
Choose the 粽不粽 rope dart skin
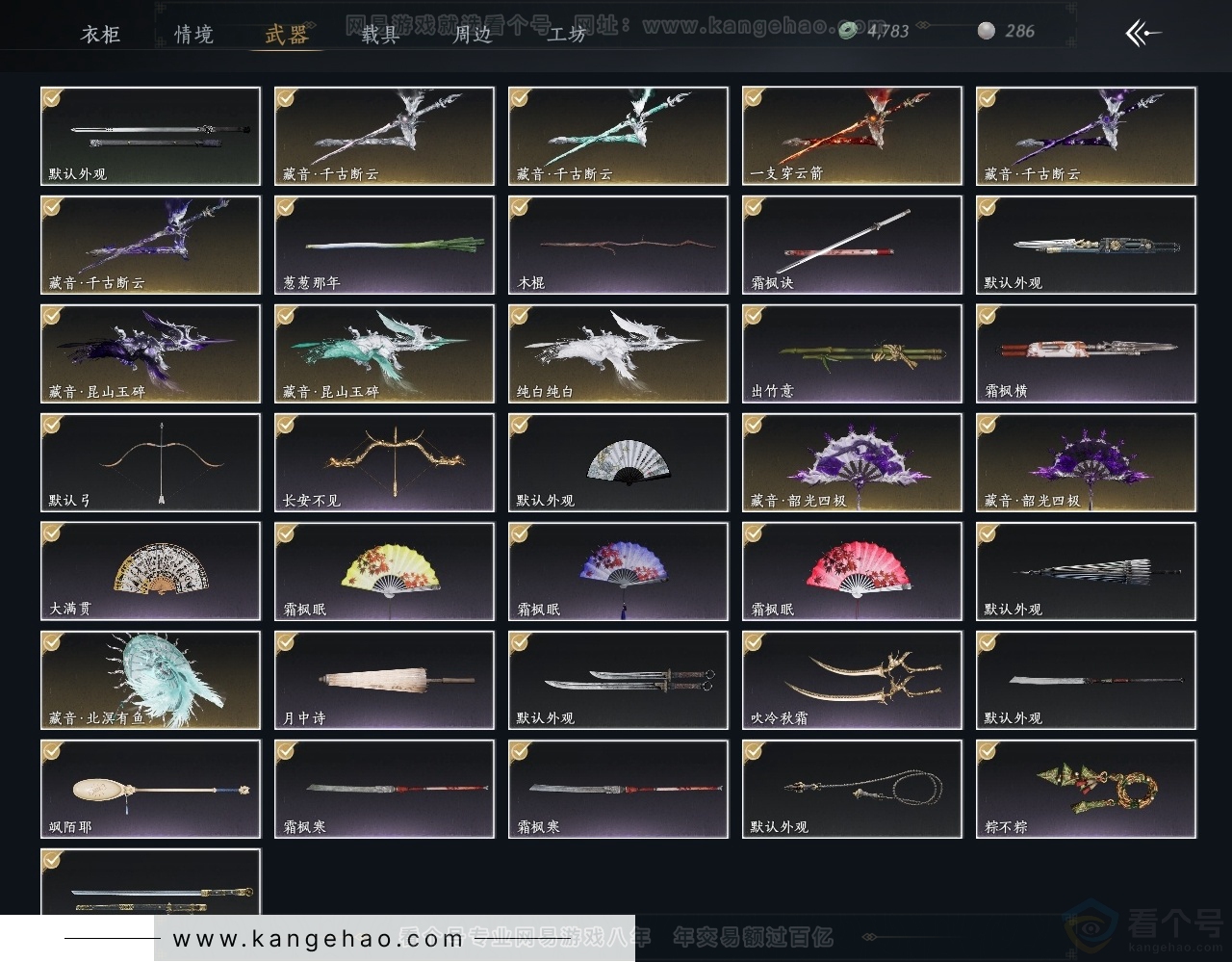(x=1086, y=789)
